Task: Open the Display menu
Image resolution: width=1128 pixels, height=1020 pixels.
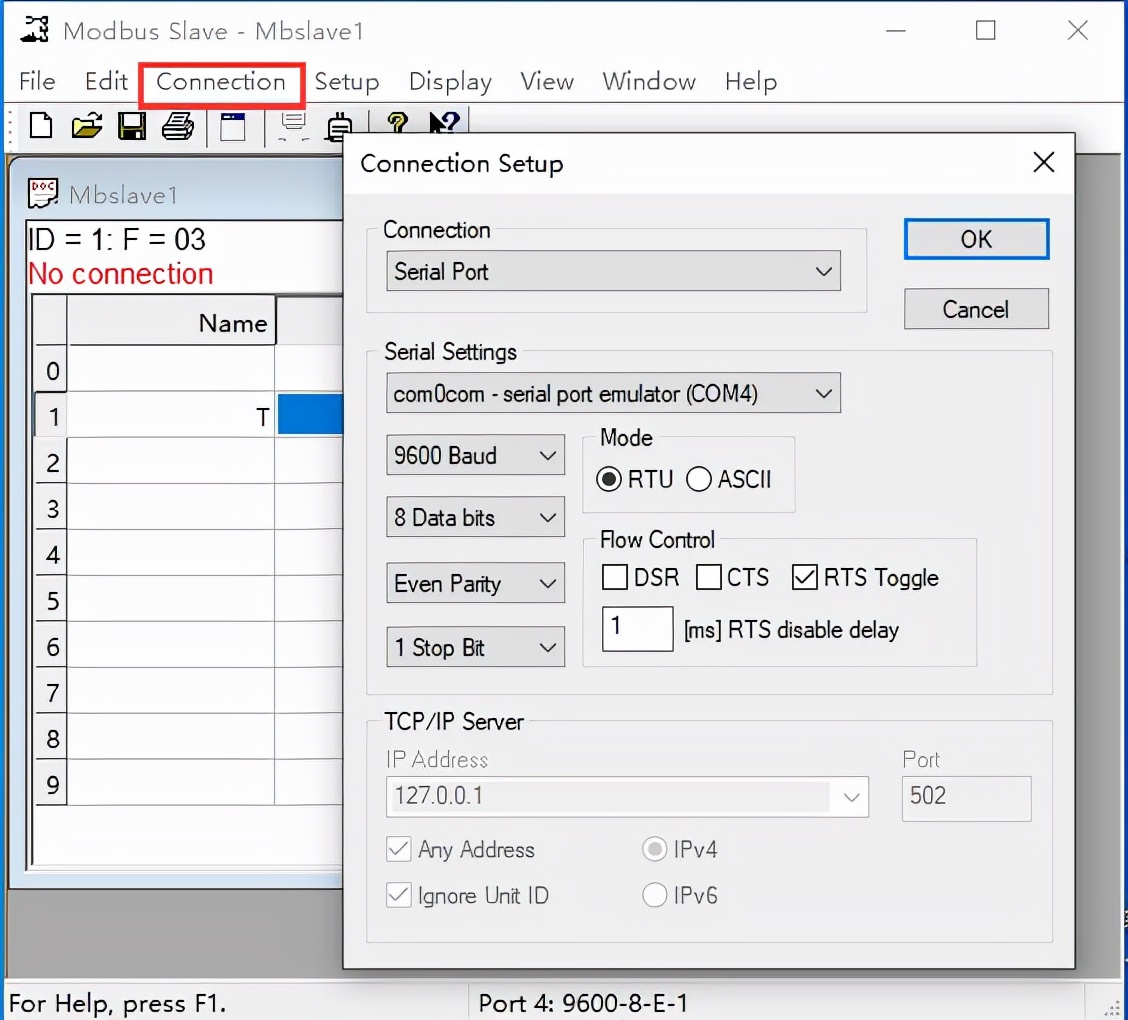Action: 450,82
